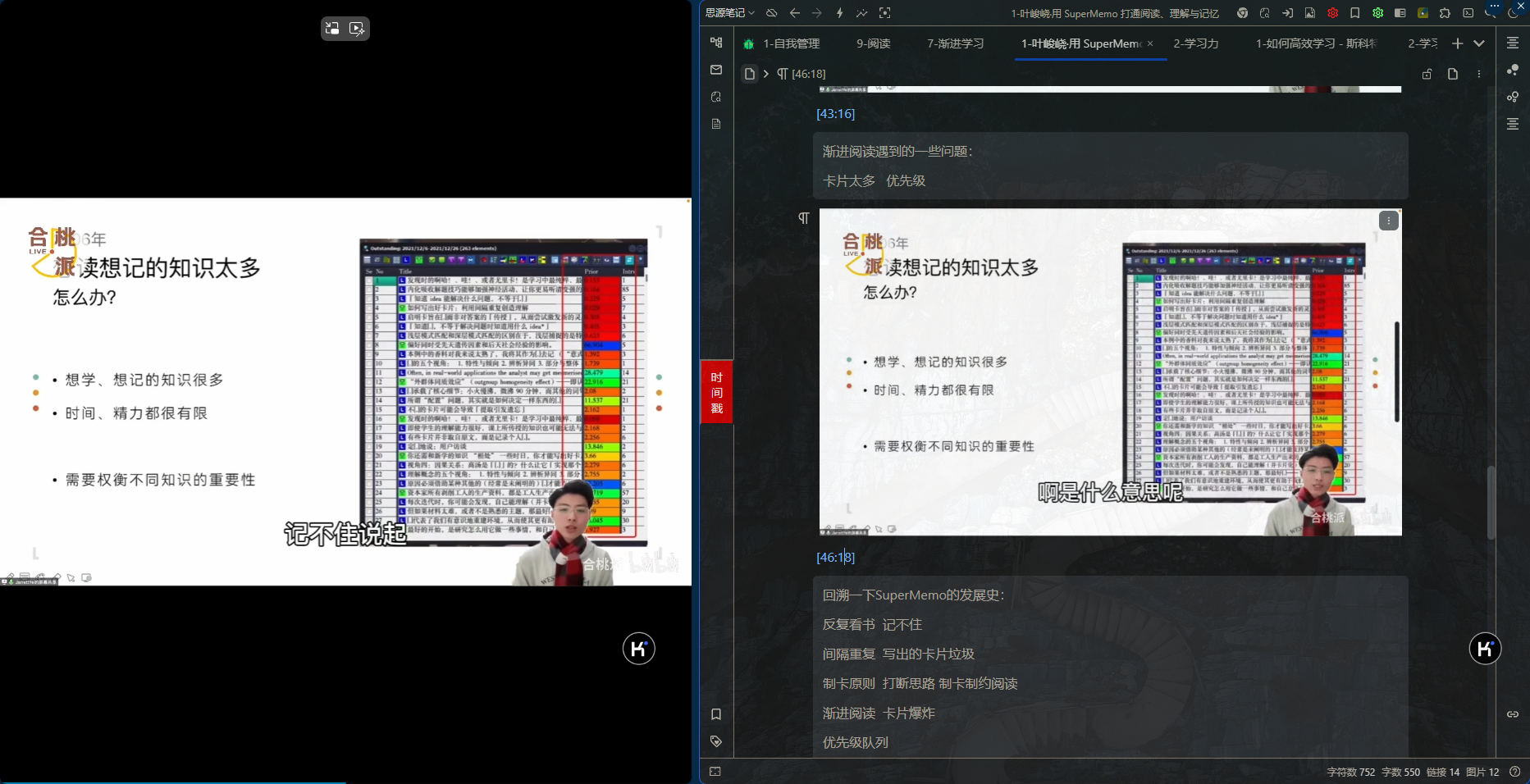The width and height of the screenshot is (1530, 784).
Task: Switch to the 2-学习力 tab
Action: point(1196,43)
